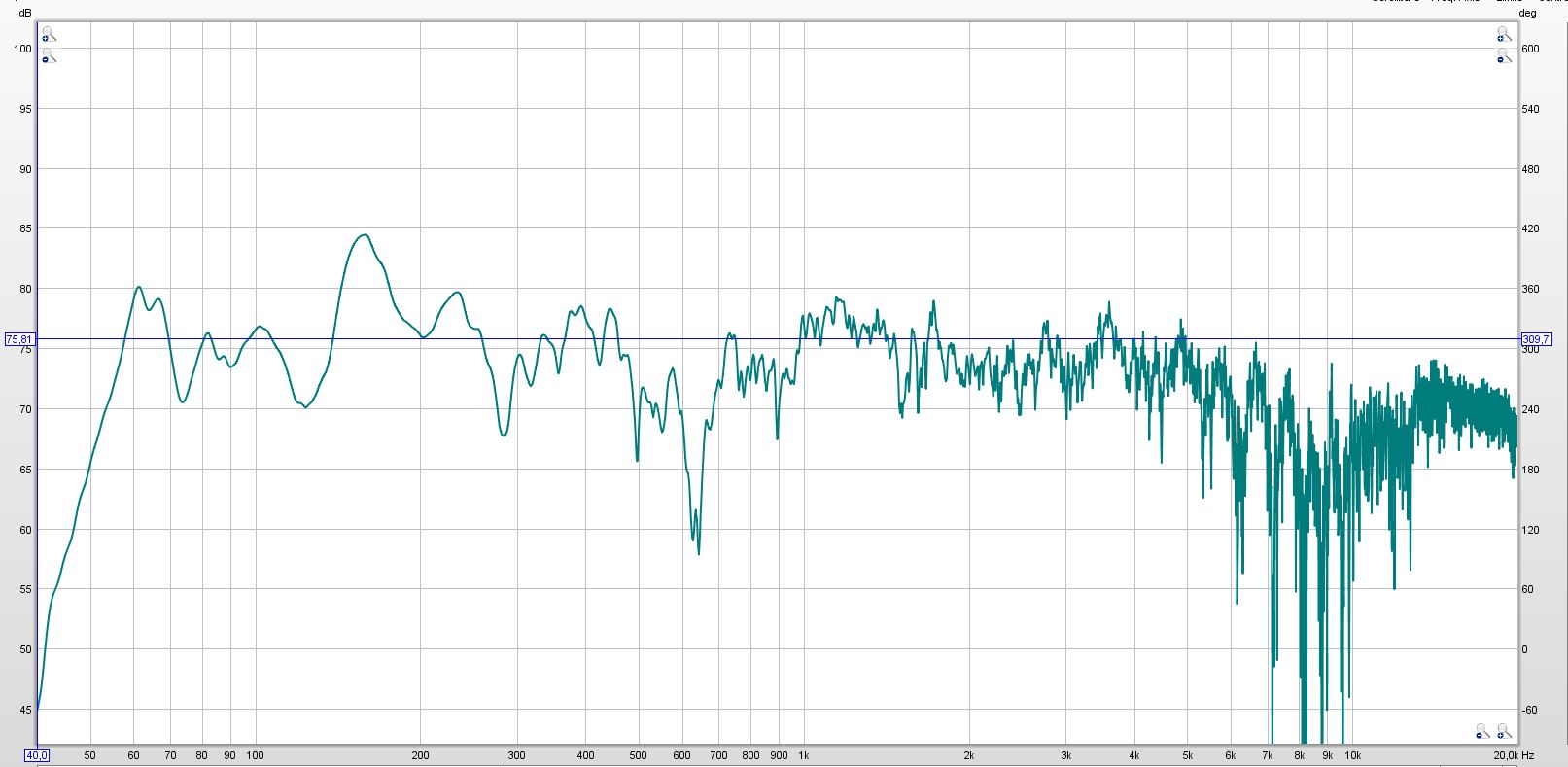Click the 65 label on the dB axis

tap(25, 470)
